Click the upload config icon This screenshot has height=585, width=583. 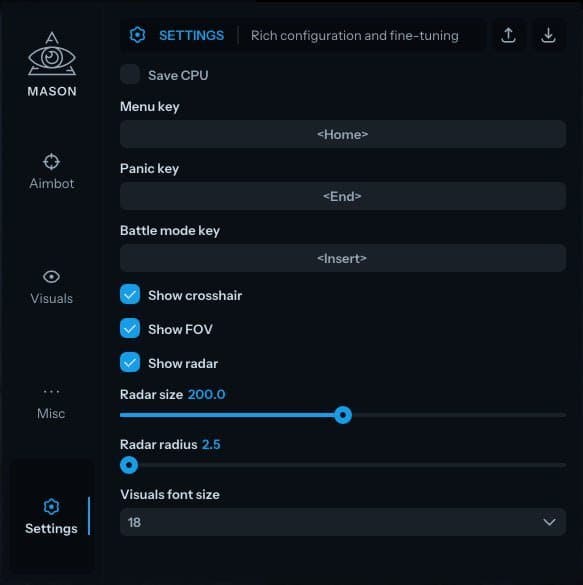point(508,35)
